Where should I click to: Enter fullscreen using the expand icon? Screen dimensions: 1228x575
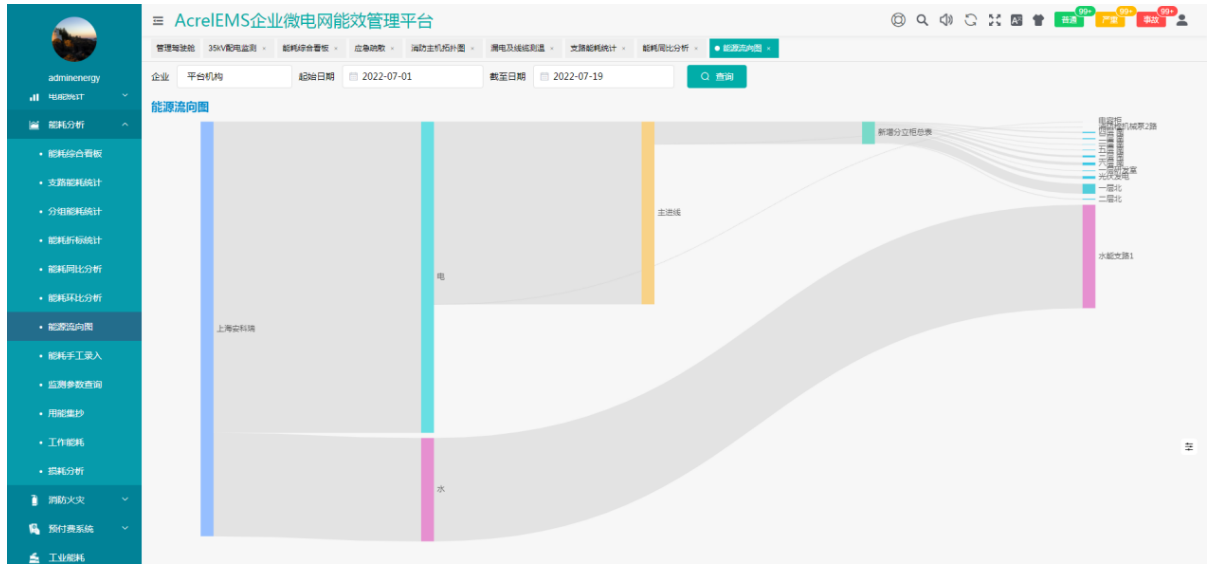coord(993,20)
